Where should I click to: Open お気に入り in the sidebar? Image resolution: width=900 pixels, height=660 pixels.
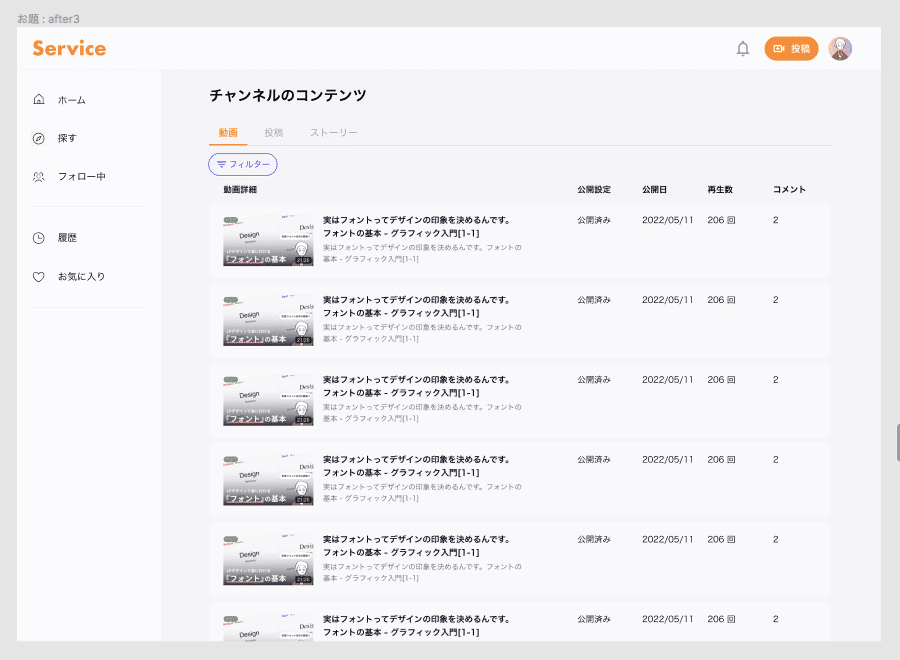tap(81, 277)
